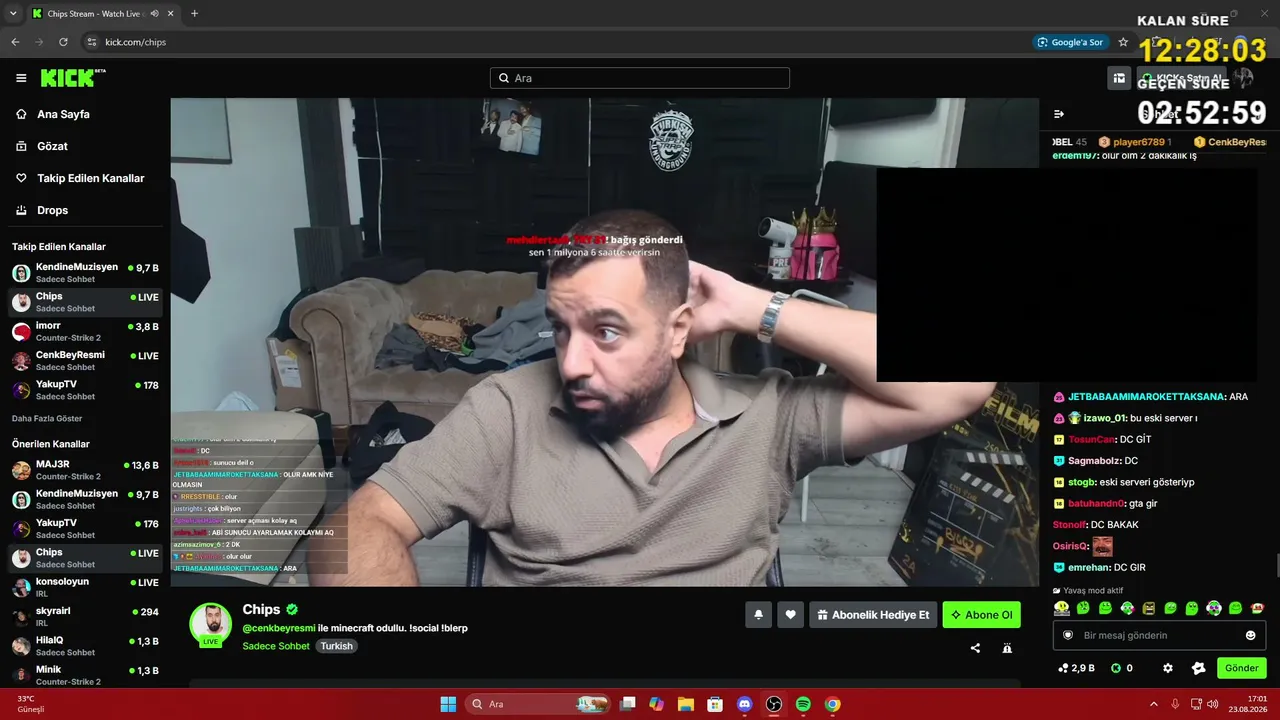Go to Ana Sayfa
The height and width of the screenshot is (720, 1280).
(x=63, y=114)
